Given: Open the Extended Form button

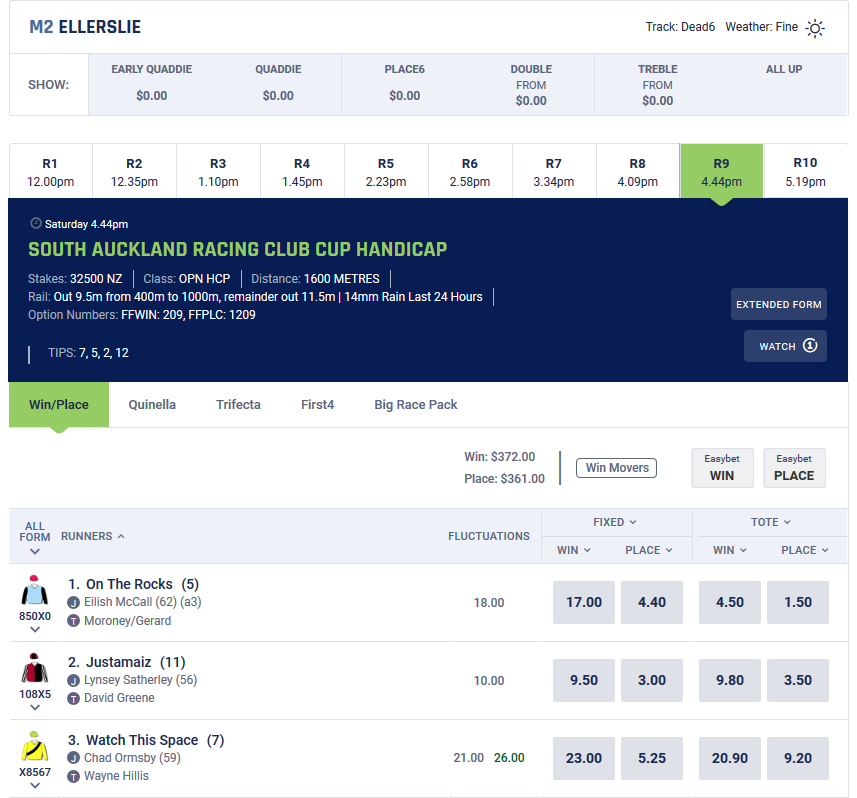Looking at the screenshot, I should pos(778,304).
